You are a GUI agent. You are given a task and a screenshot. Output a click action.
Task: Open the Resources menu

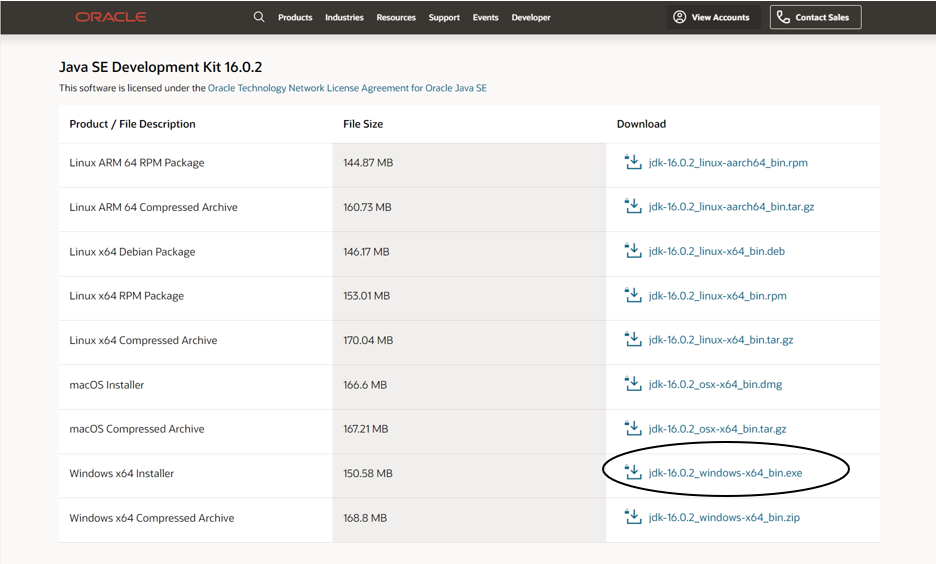(x=396, y=17)
